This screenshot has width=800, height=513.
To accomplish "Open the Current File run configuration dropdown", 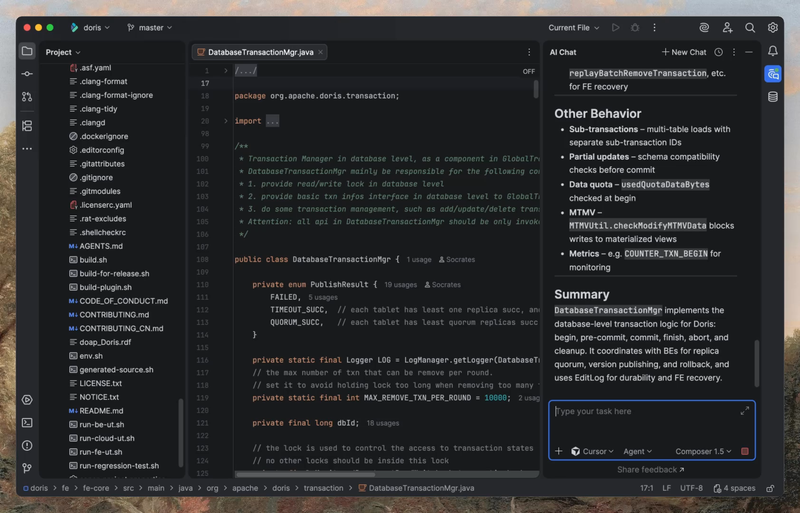I will (x=573, y=28).
